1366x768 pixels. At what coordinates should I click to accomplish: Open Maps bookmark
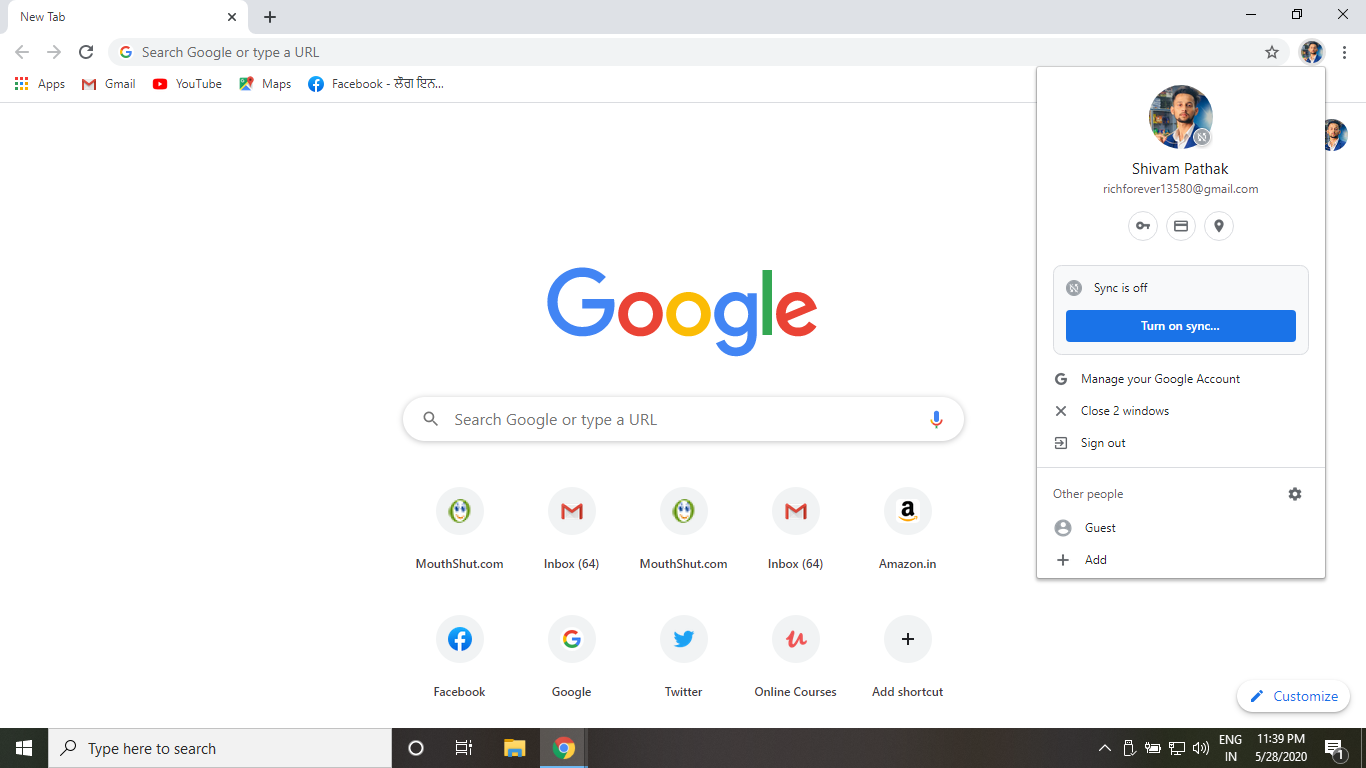click(x=265, y=84)
